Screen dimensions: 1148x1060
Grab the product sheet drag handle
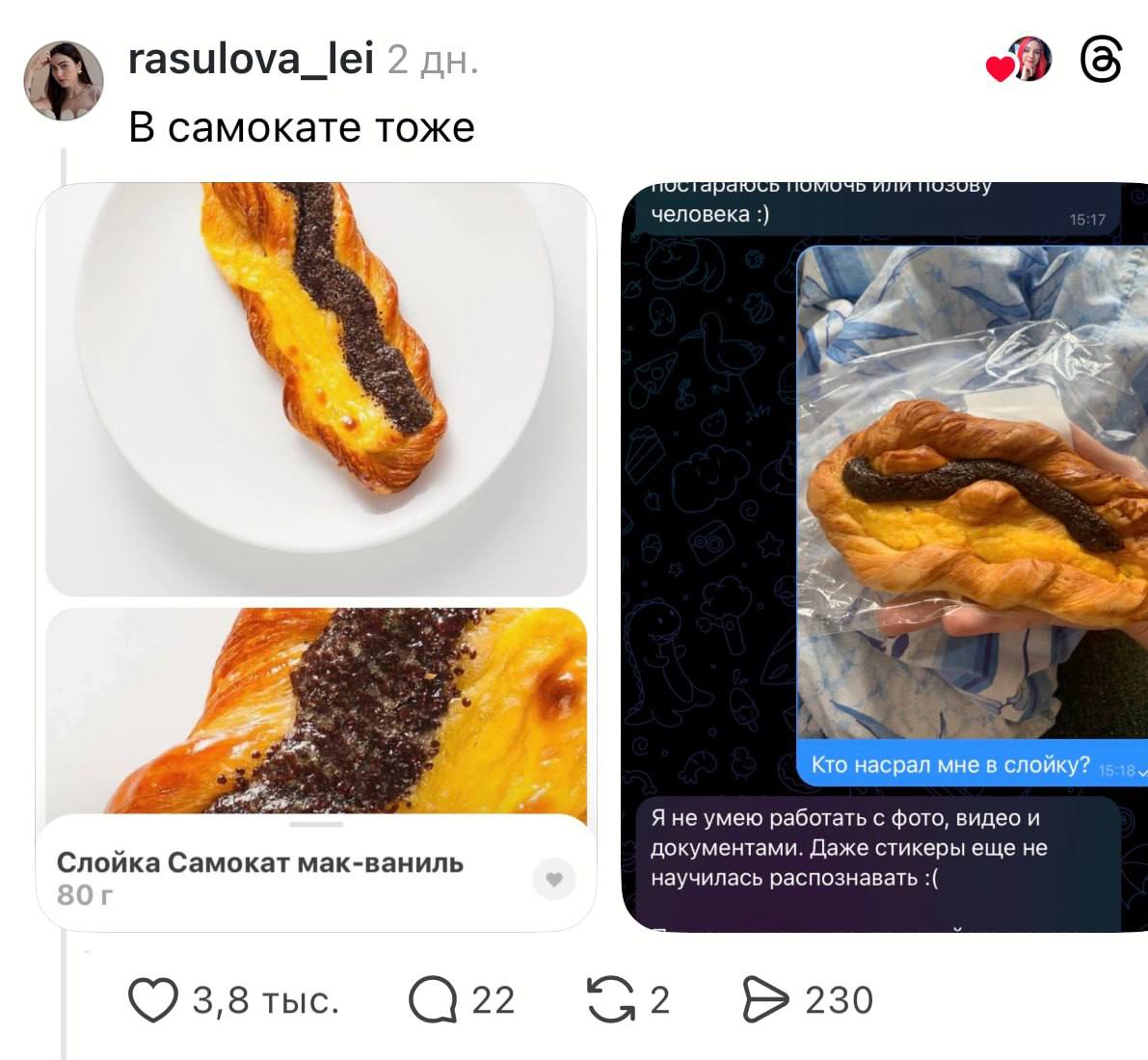(316, 824)
